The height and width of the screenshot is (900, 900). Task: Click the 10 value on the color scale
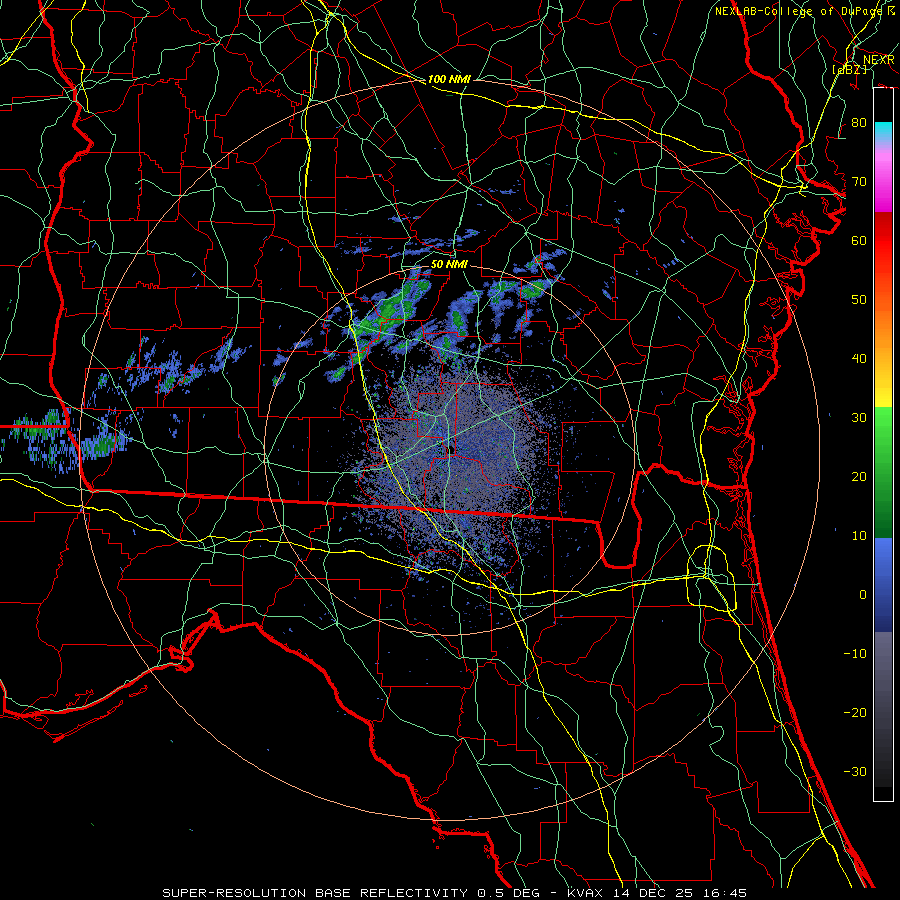click(859, 536)
